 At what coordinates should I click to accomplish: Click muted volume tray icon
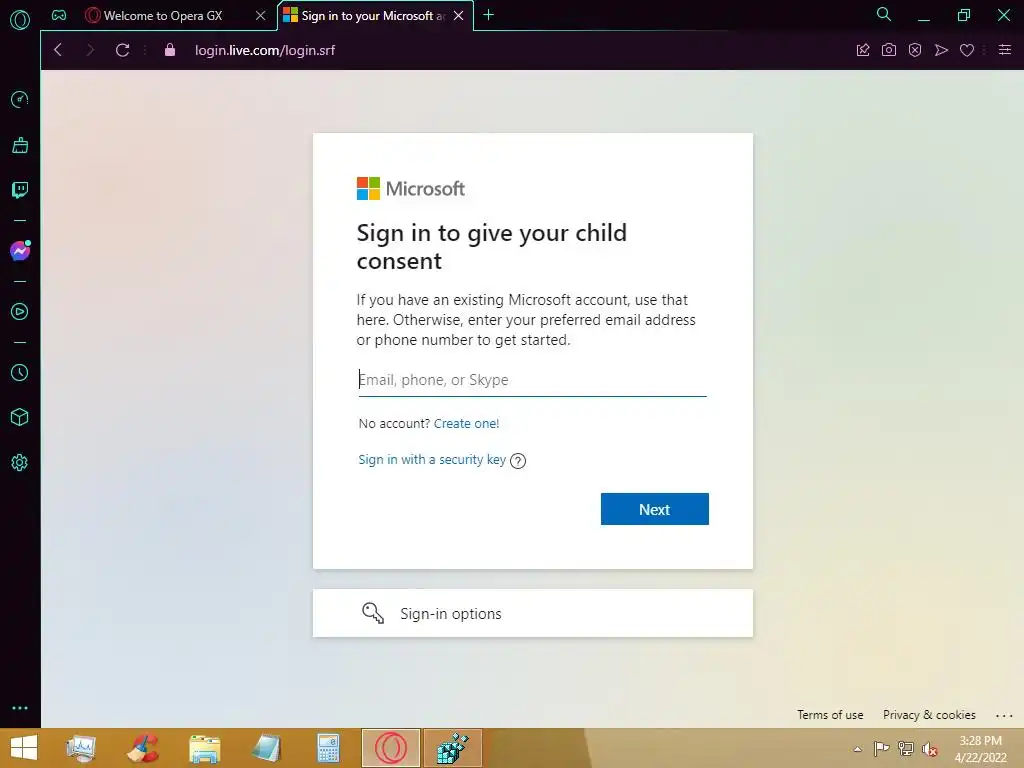tap(929, 749)
